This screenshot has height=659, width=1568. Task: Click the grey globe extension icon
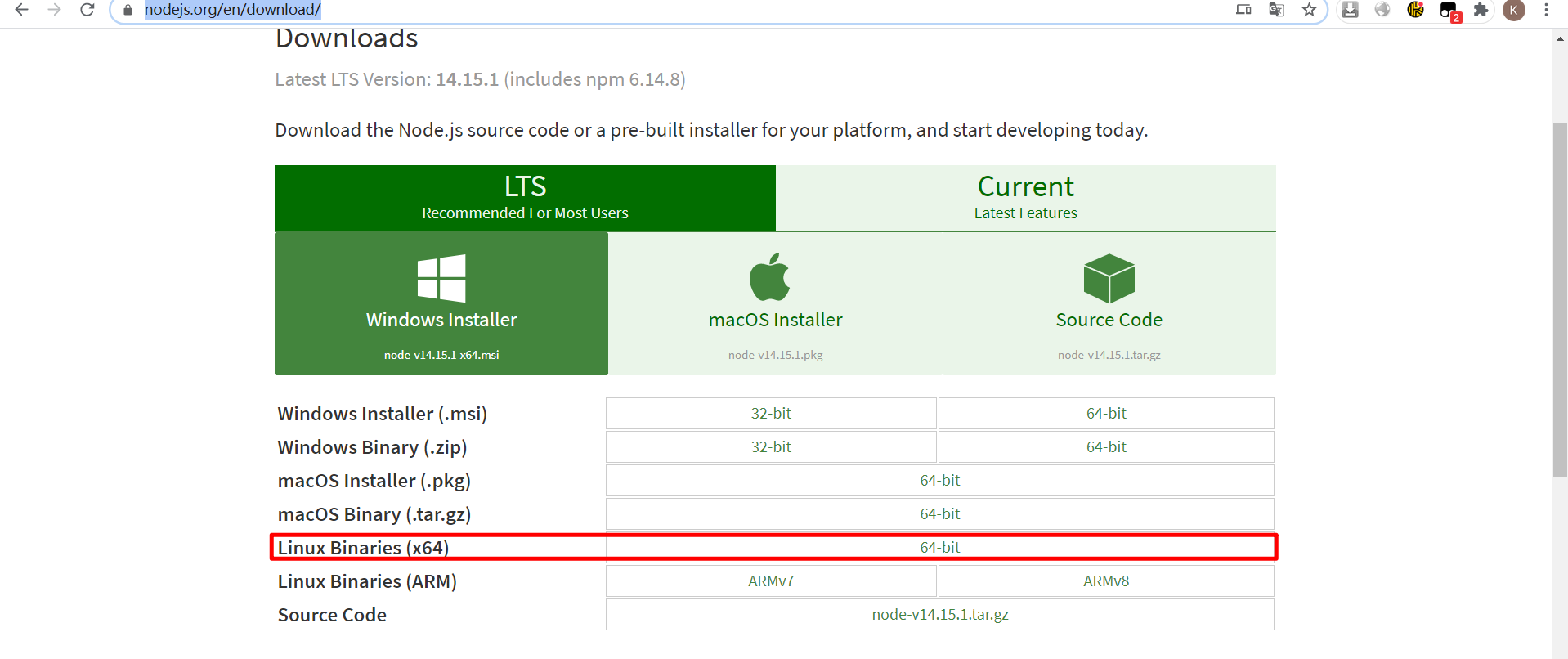tap(1382, 10)
